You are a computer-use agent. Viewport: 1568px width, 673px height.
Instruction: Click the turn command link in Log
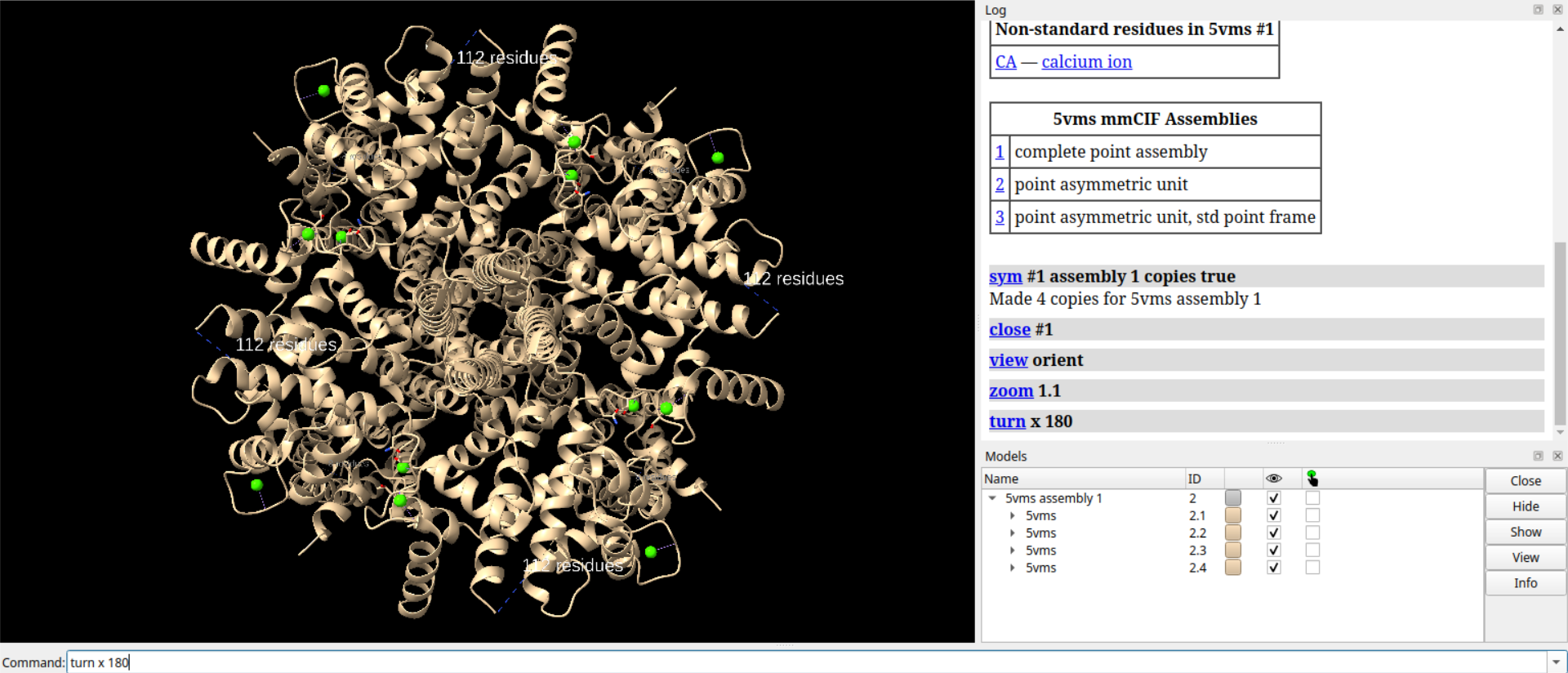coord(1007,421)
